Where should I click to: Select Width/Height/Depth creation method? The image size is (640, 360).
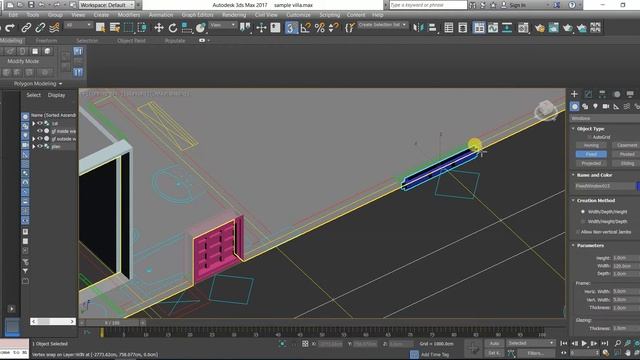(583, 222)
